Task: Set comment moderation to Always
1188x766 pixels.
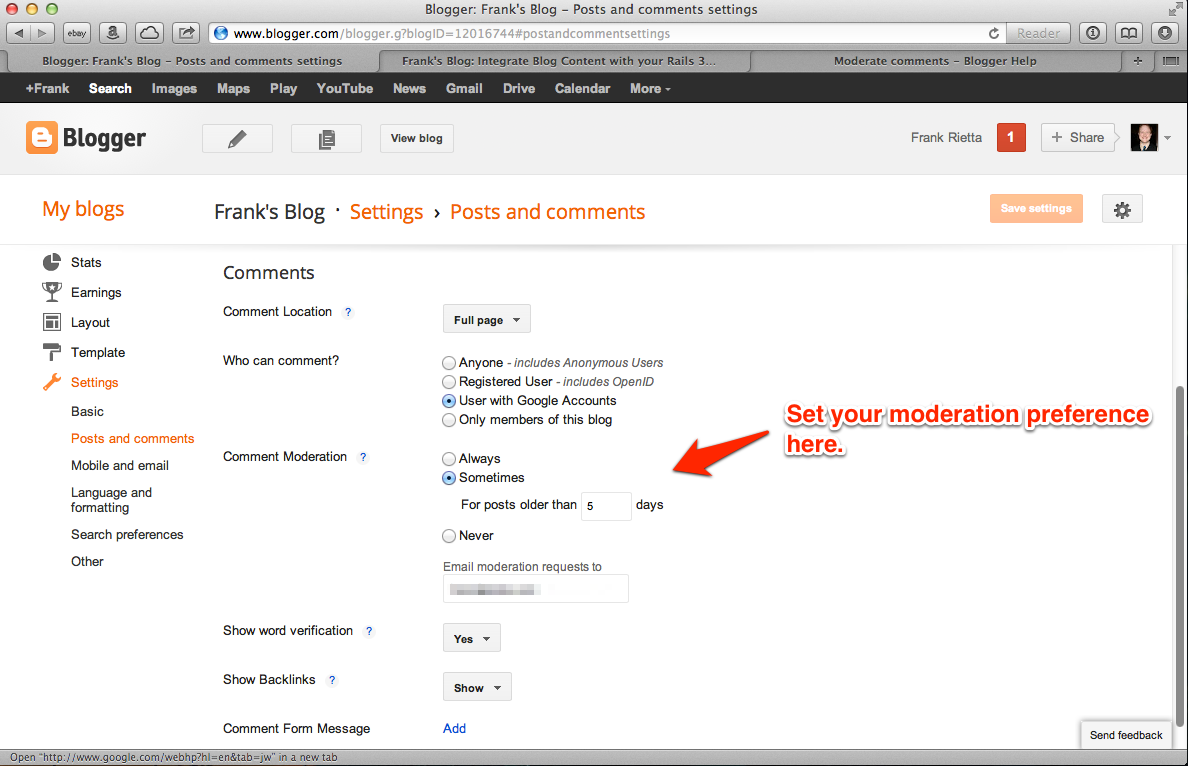Action: [x=449, y=458]
